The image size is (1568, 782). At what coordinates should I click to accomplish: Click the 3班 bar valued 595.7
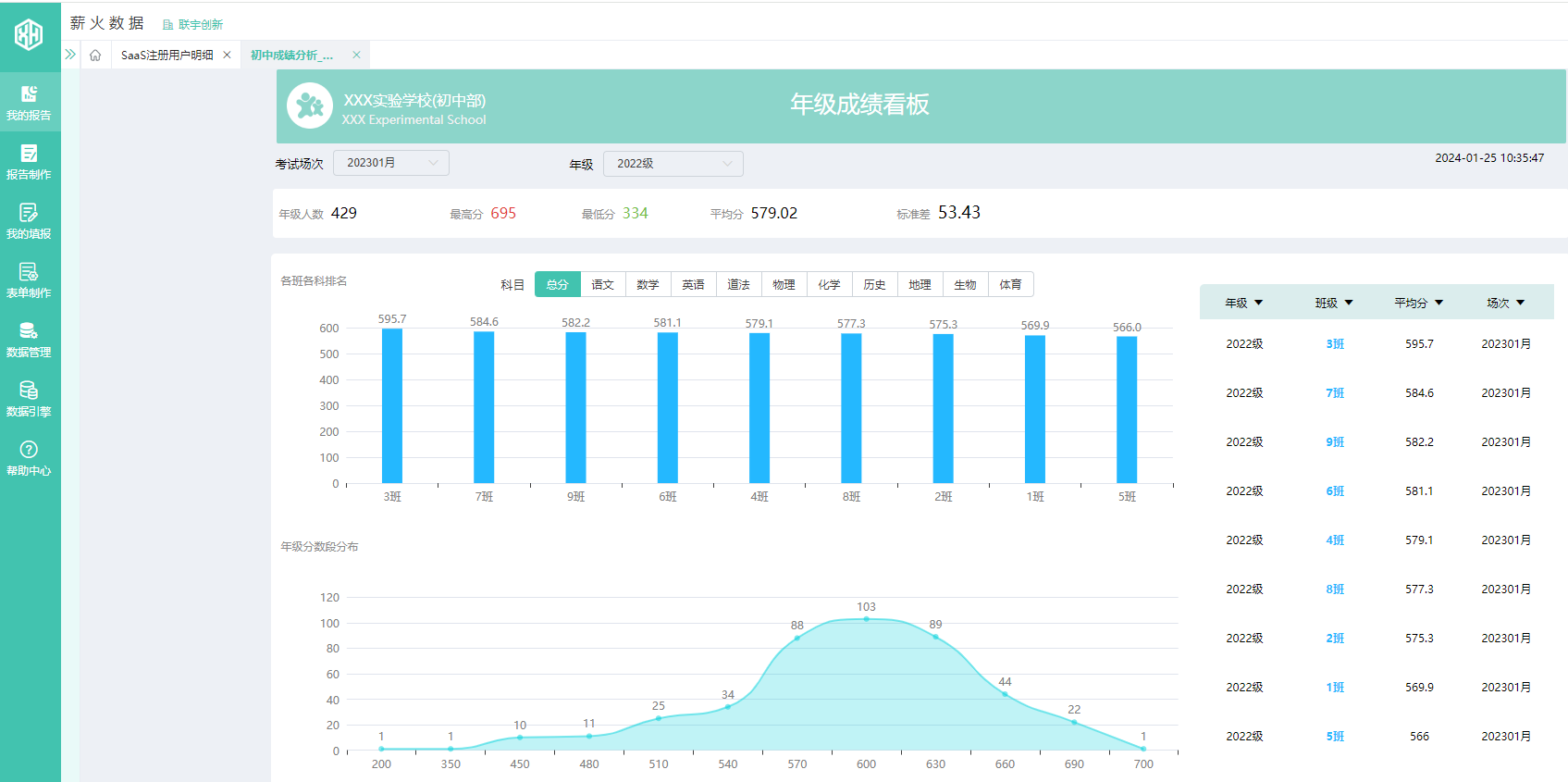point(392,406)
